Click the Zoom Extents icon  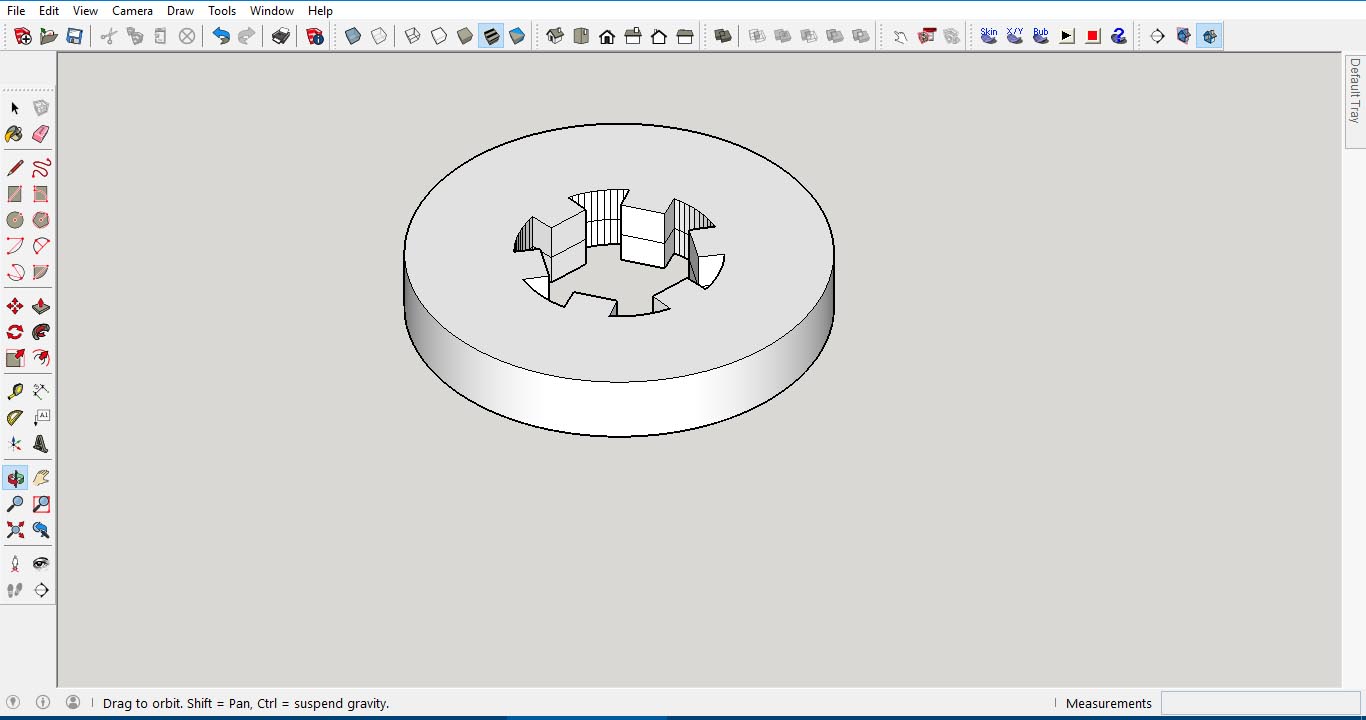tap(14, 530)
